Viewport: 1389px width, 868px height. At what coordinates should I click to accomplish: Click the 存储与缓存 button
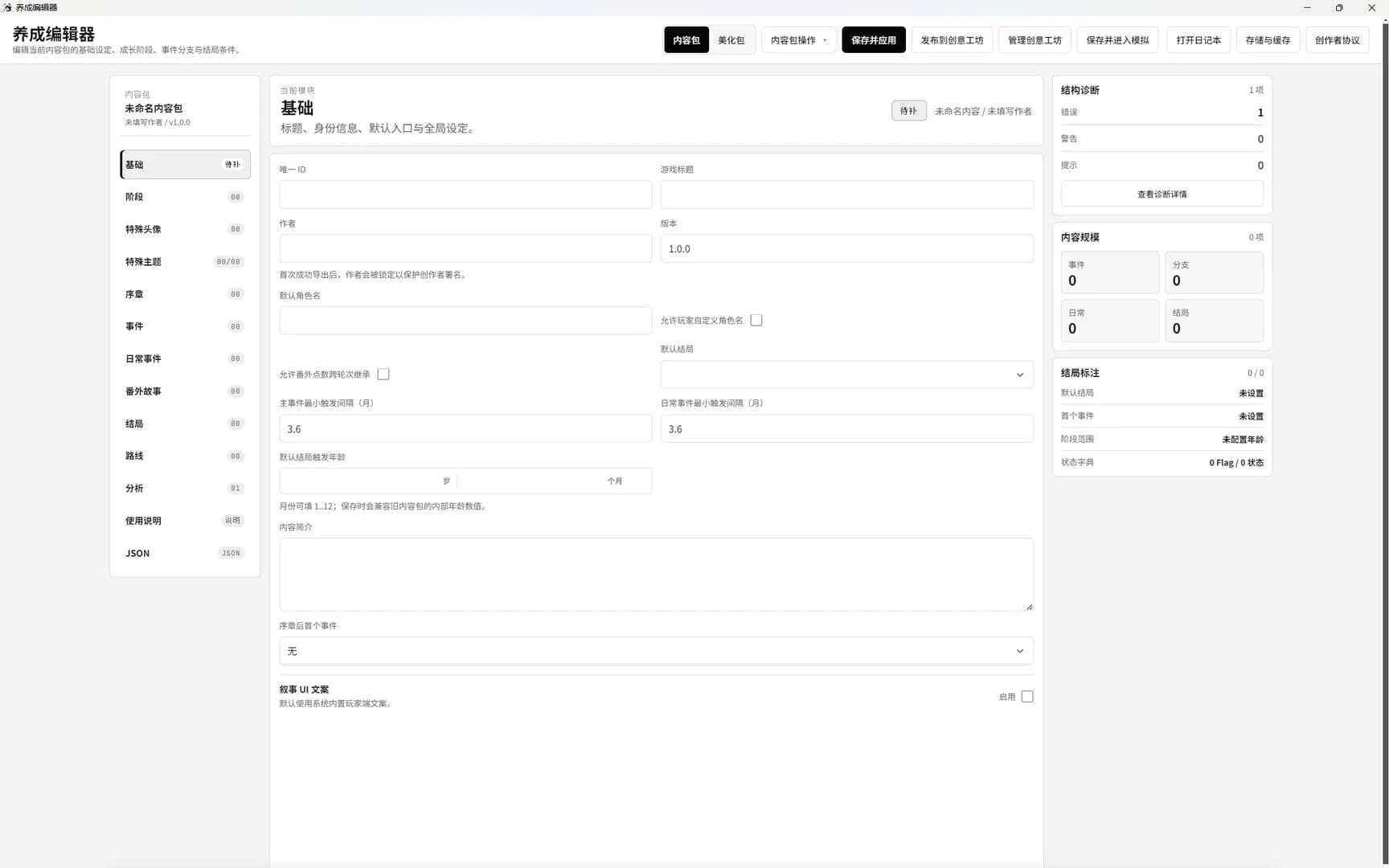pyautogui.click(x=1268, y=40)
